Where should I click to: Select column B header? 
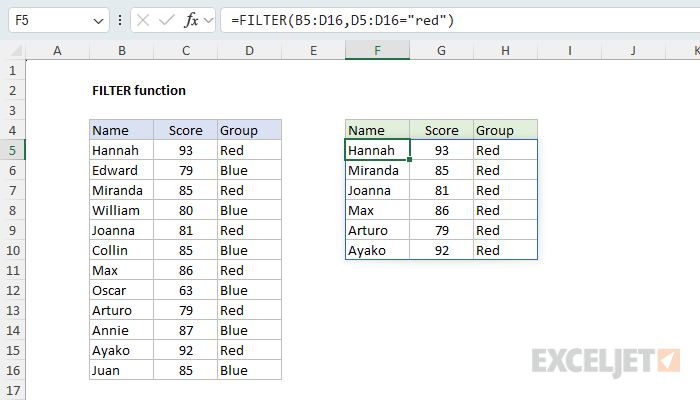[x=121, y=50]
